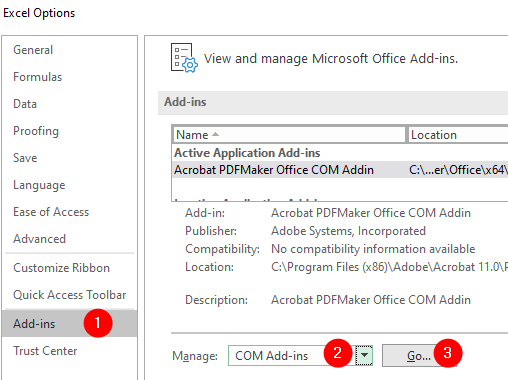Click the C:\...er\Office\x64 location cell
508x380 pixels.
(458, 170)
